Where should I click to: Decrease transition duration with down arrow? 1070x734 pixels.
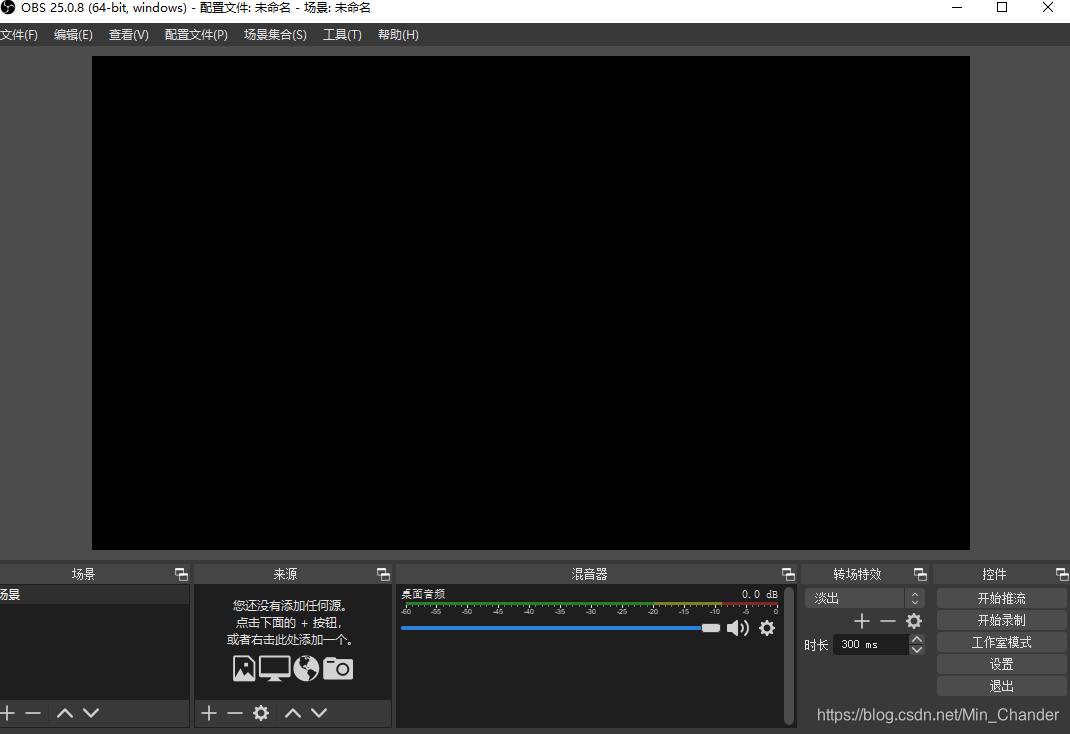click(x=917, y=650)
